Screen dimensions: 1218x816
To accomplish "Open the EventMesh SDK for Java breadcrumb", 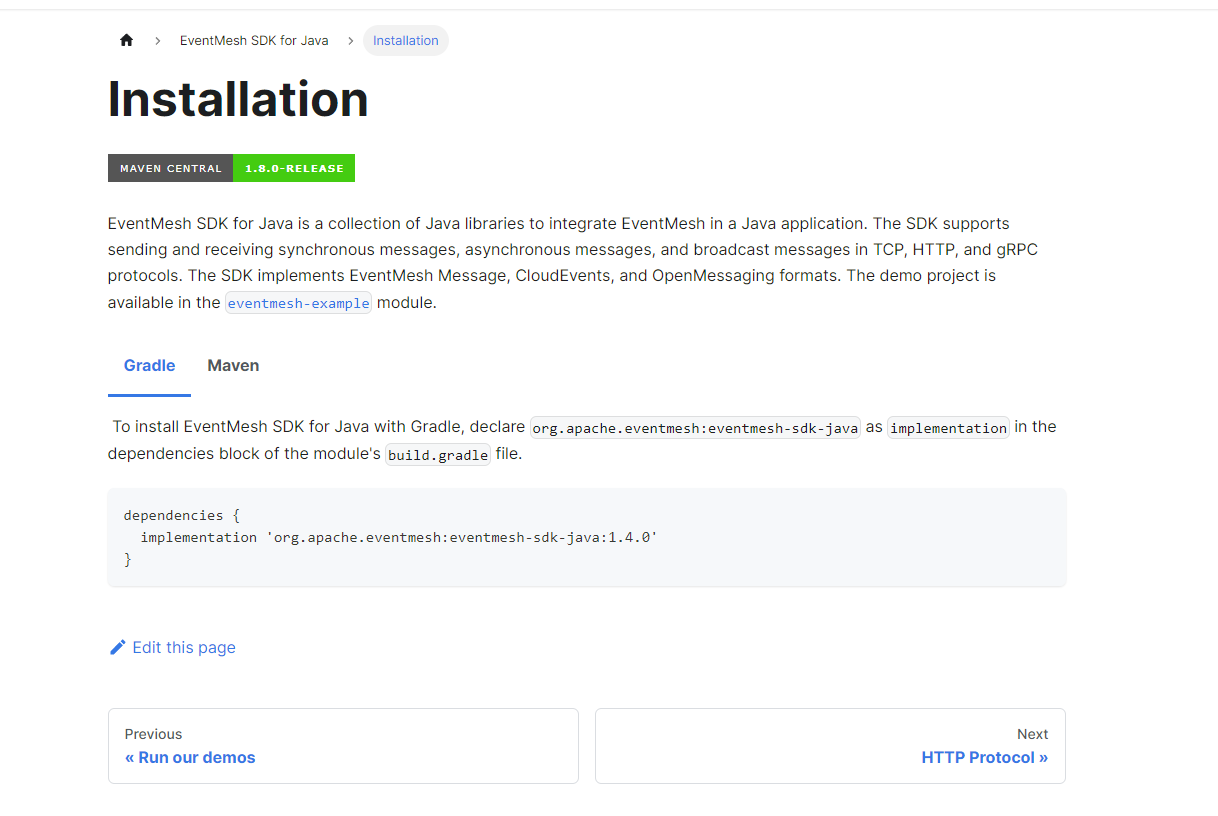I will 254,41.
